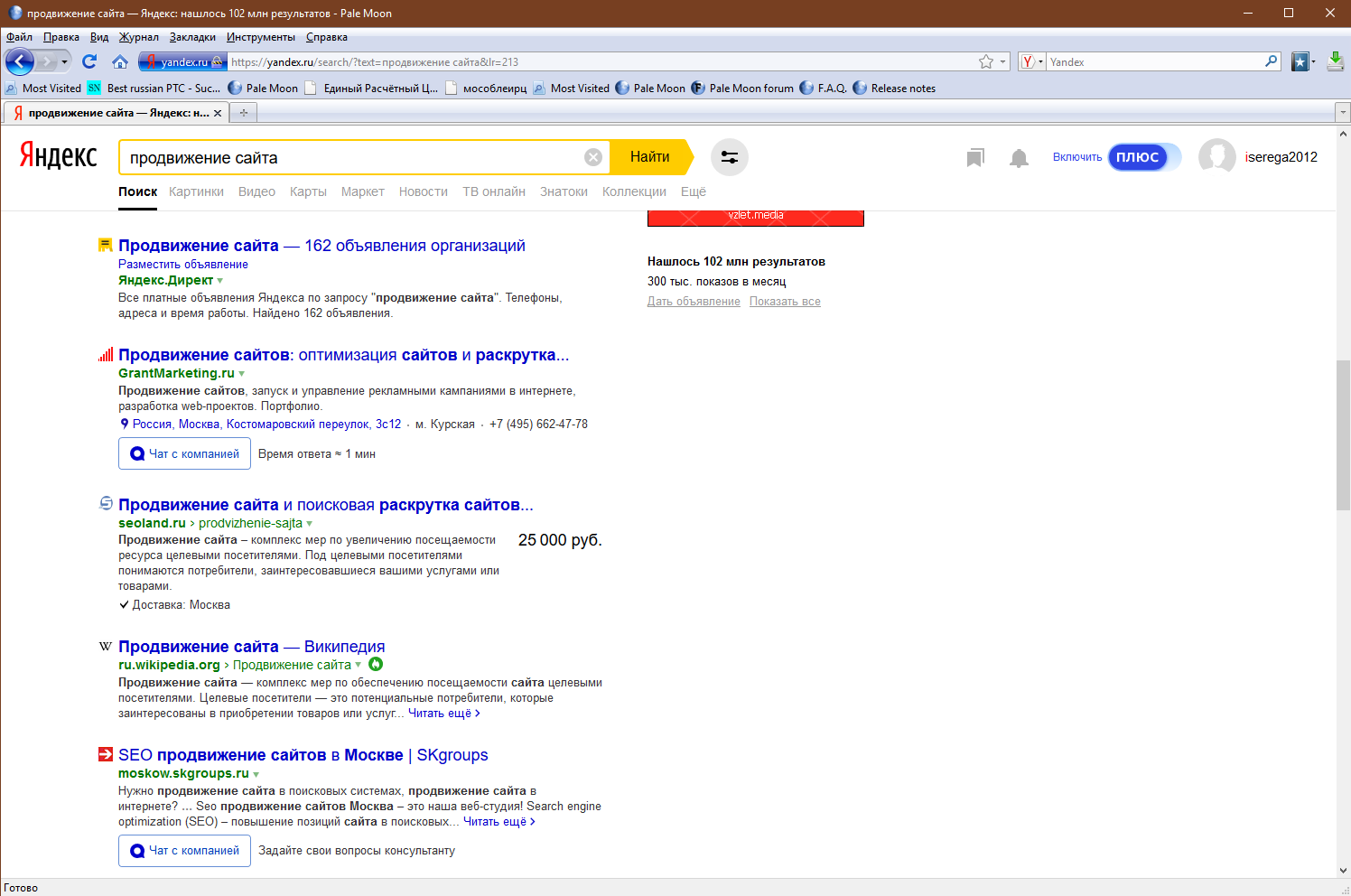Screen dimensions: 1351x896
Task: Click the favicon beside the seoland.ru result
Action: [106, 503]
